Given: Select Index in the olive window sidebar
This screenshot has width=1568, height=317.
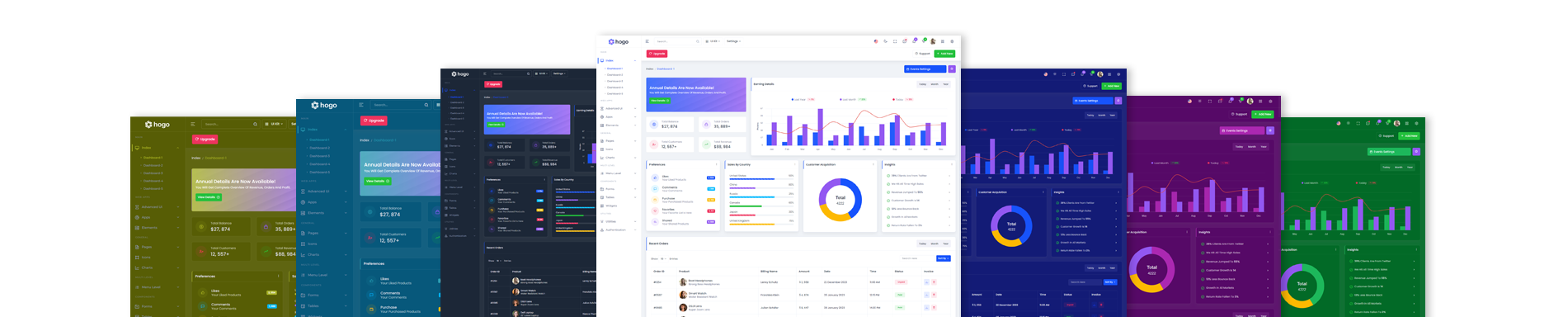Looking at the screenshot, I should (157, 148).
